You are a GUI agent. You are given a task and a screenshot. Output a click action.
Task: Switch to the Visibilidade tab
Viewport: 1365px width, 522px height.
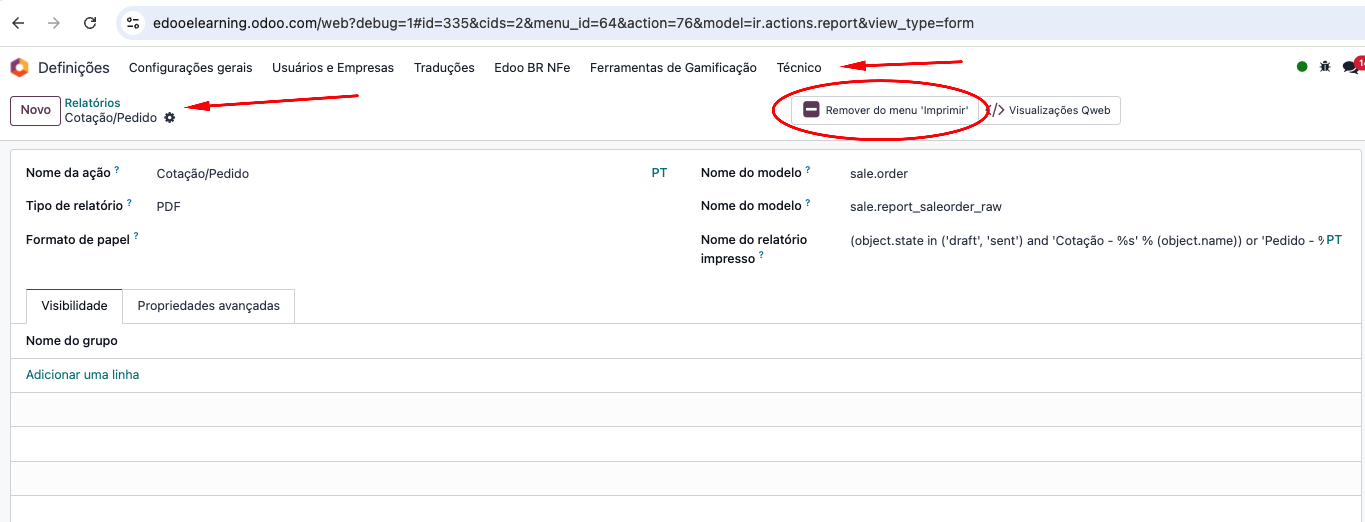(x=74, y=306)
